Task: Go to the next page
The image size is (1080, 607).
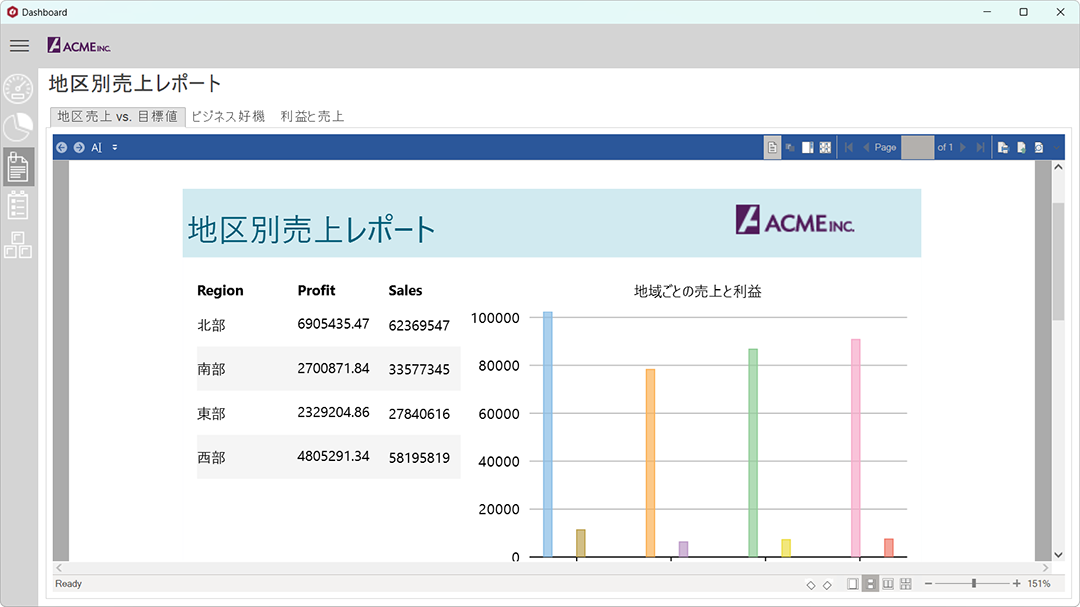Action: coord(963,147)
